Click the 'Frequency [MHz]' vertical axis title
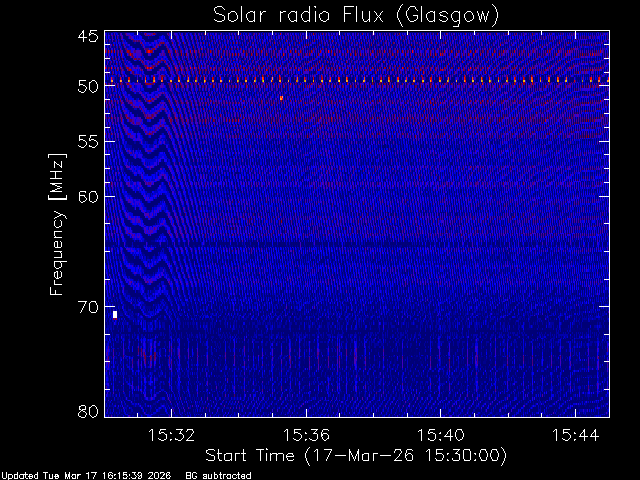 pyautogui.click(x=57, y=224)
